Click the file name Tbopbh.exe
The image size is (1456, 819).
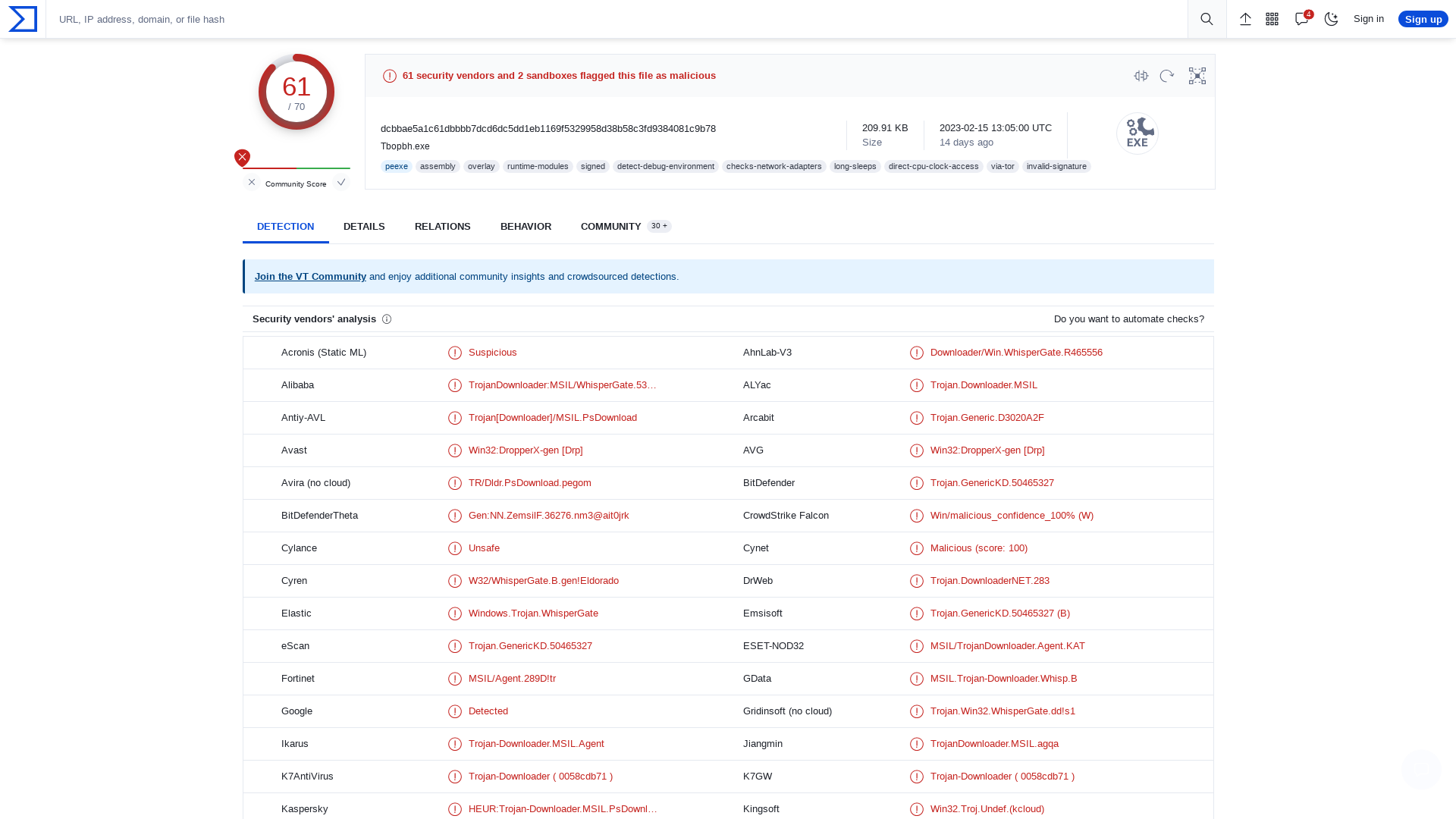click(x=405, y=146)
